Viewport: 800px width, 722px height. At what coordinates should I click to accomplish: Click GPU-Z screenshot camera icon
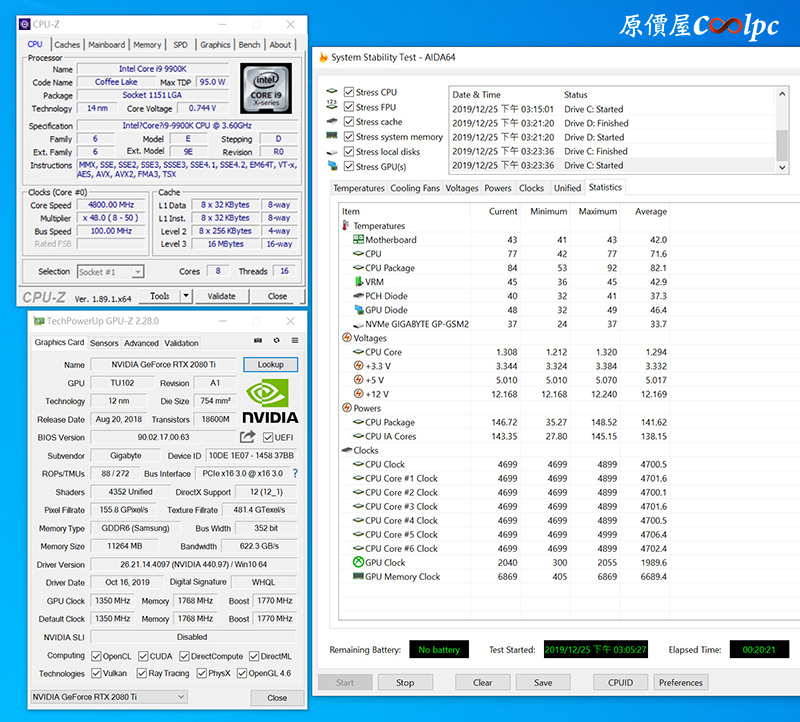pos(258,340)
